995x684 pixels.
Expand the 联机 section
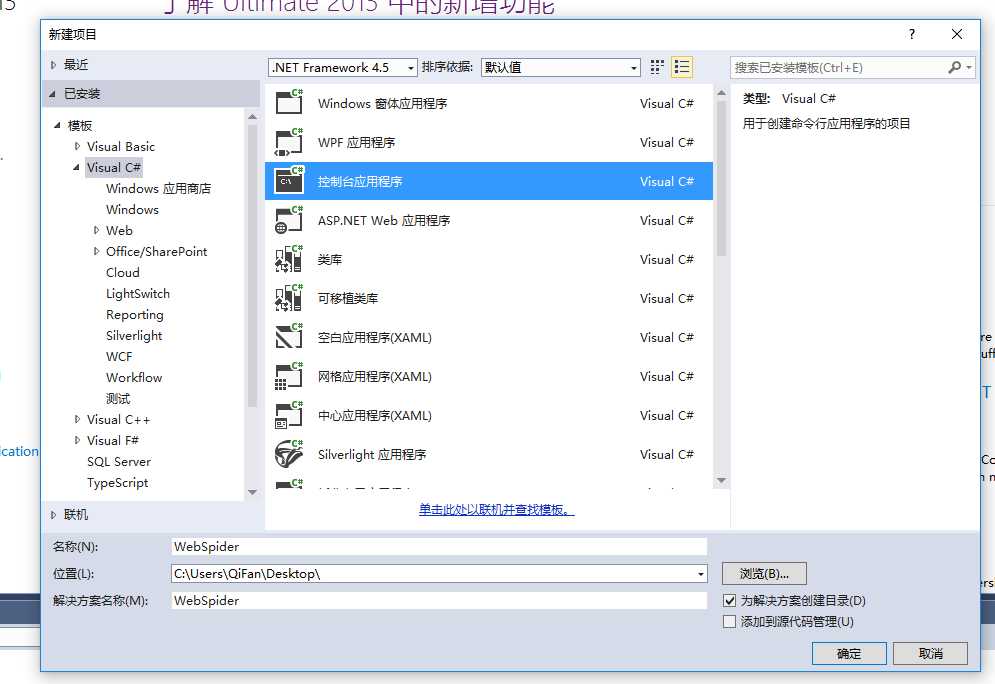click(x=53, y=515)
